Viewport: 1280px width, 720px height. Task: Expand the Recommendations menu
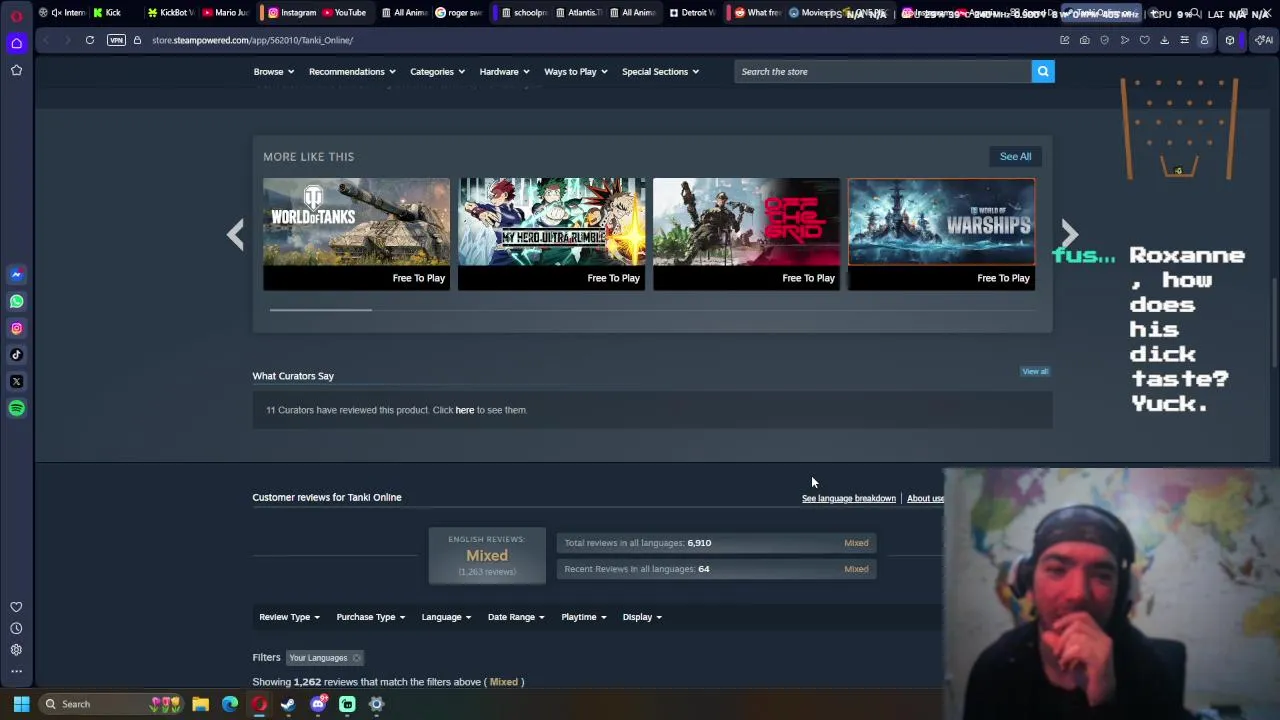coord(352,71)
